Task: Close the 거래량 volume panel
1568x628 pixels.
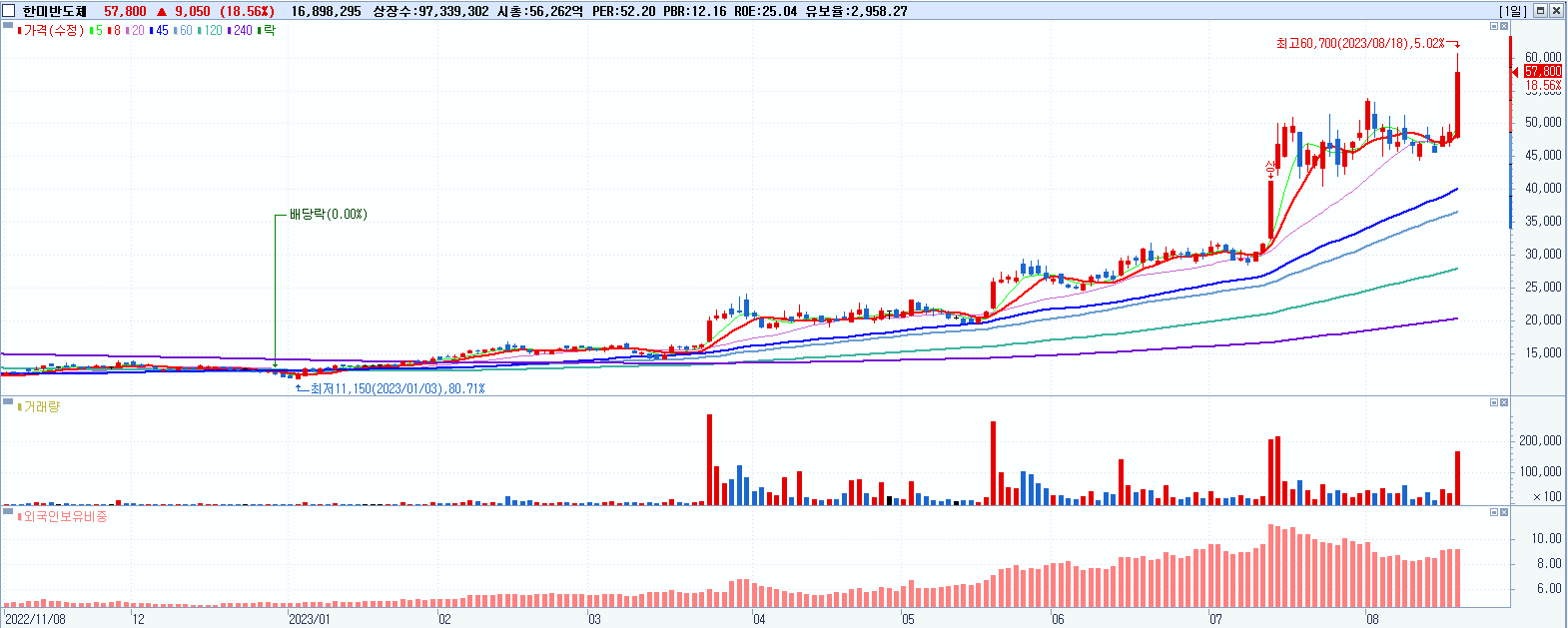Action: pyautogui.click(x=1504, y=402)
